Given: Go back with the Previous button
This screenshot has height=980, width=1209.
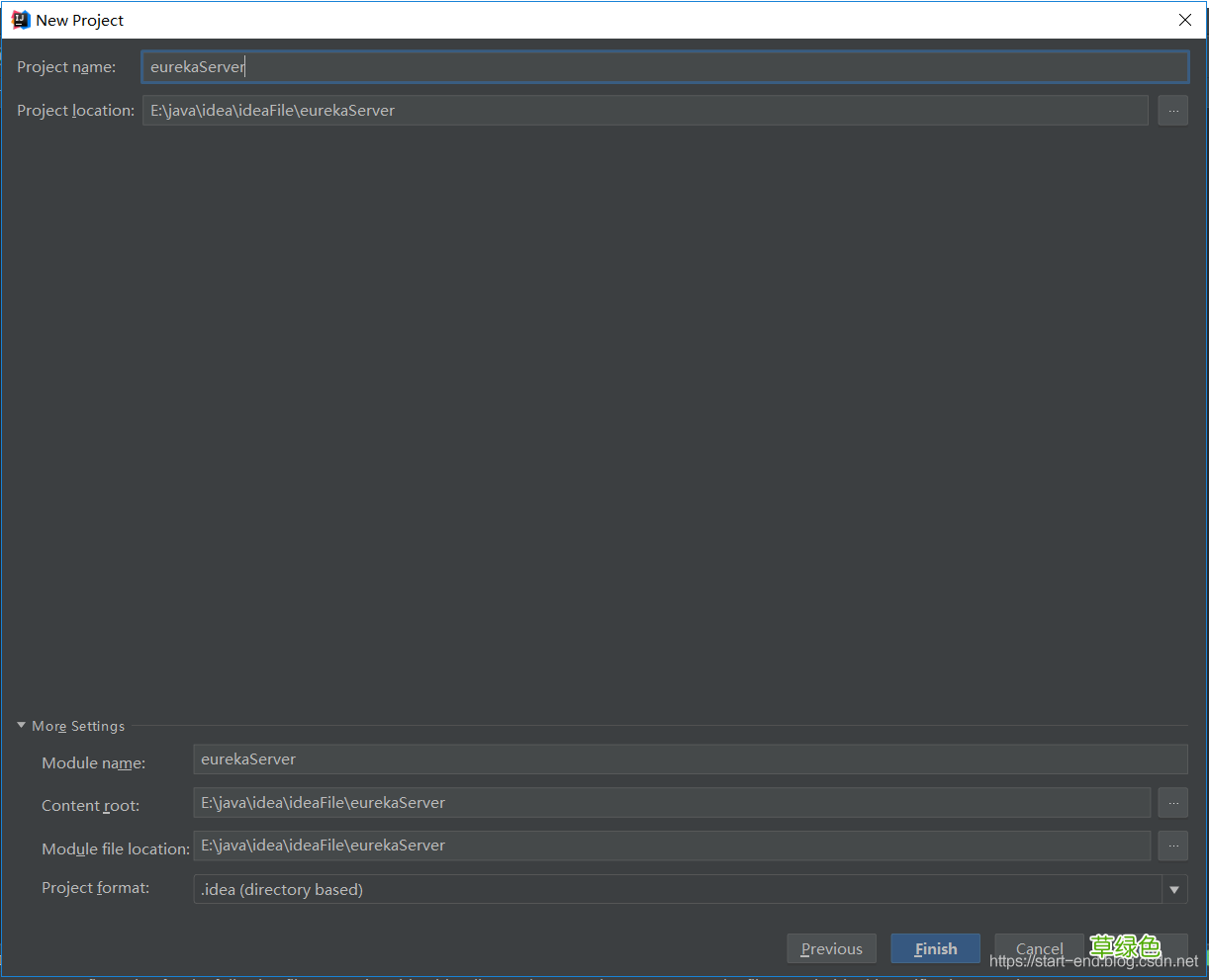Looking at the screenshot, I should (x=832, y=948).
